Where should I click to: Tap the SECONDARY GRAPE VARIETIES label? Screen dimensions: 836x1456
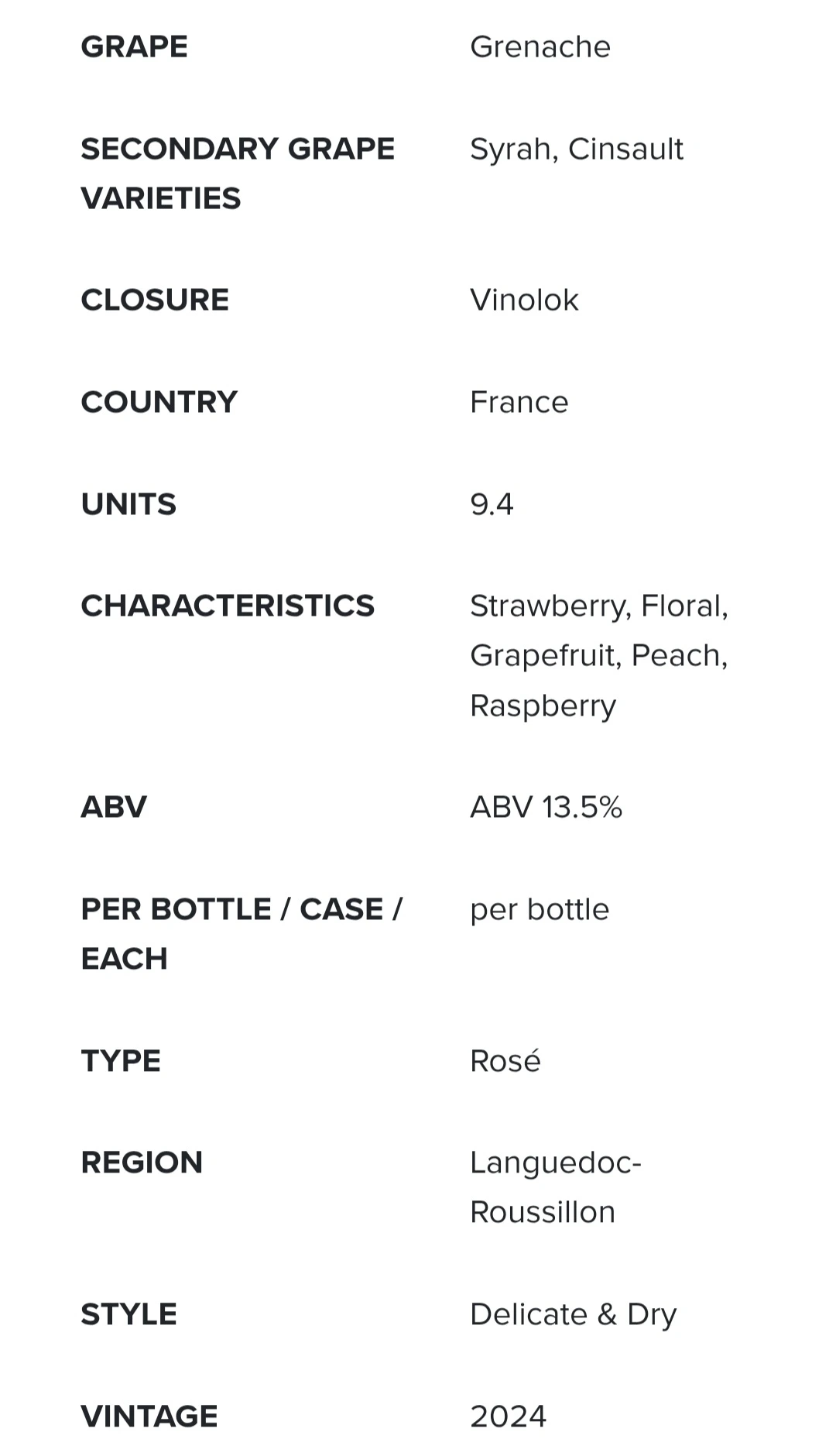pyautogui.click(x=238, y=173)
